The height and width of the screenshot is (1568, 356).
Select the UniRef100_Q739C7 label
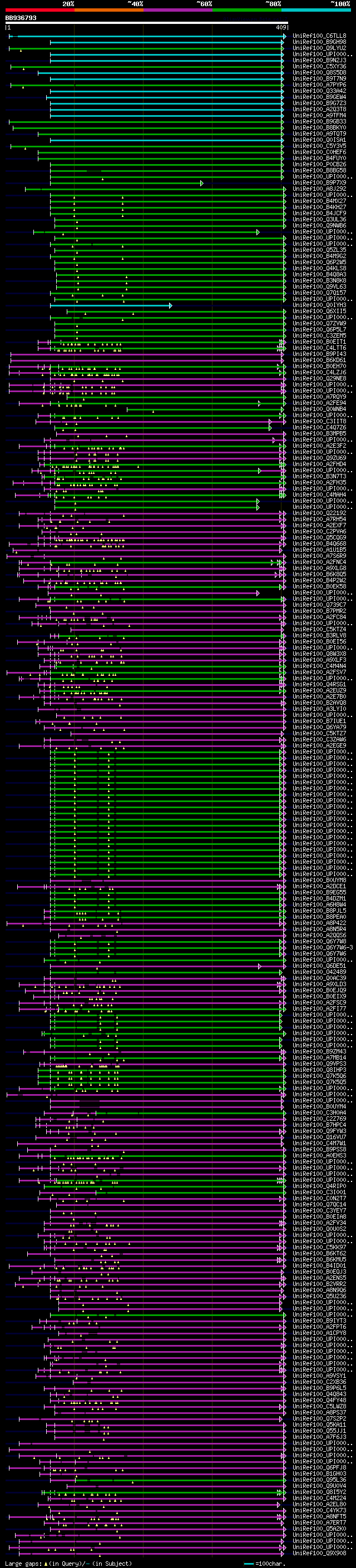[319, 605]
